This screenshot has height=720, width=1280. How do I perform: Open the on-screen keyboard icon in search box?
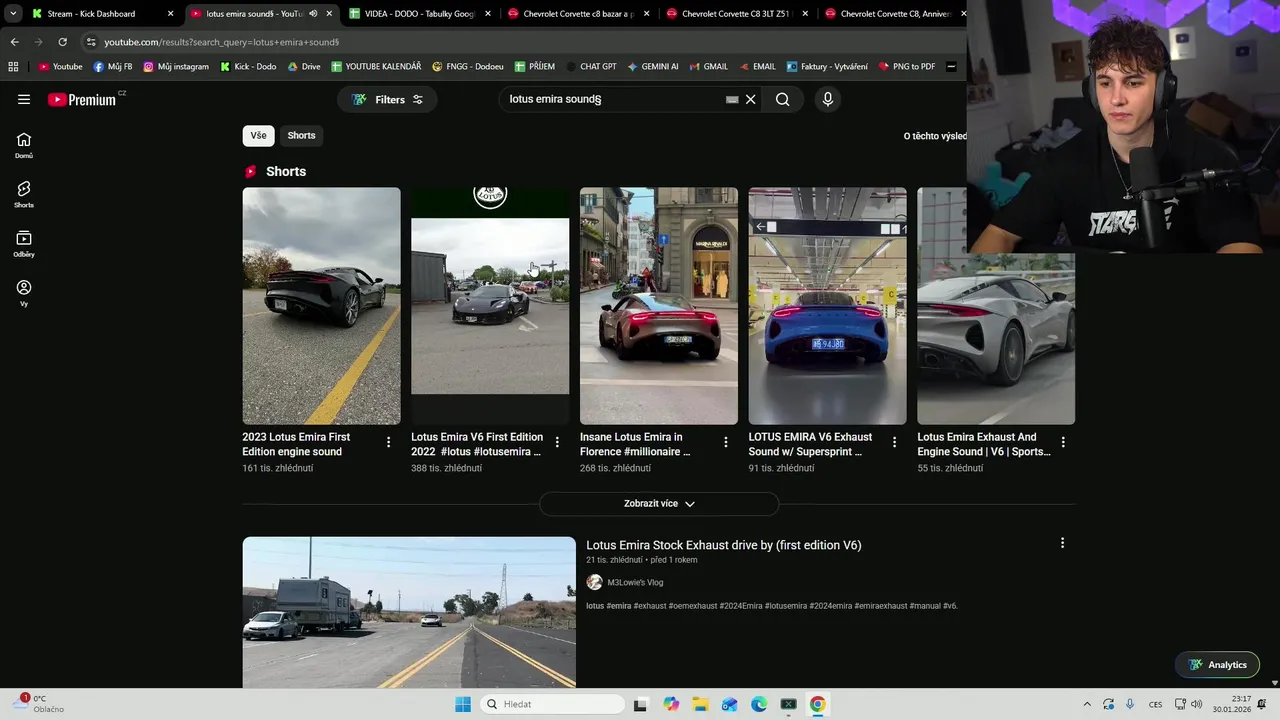tap(732, 99)
